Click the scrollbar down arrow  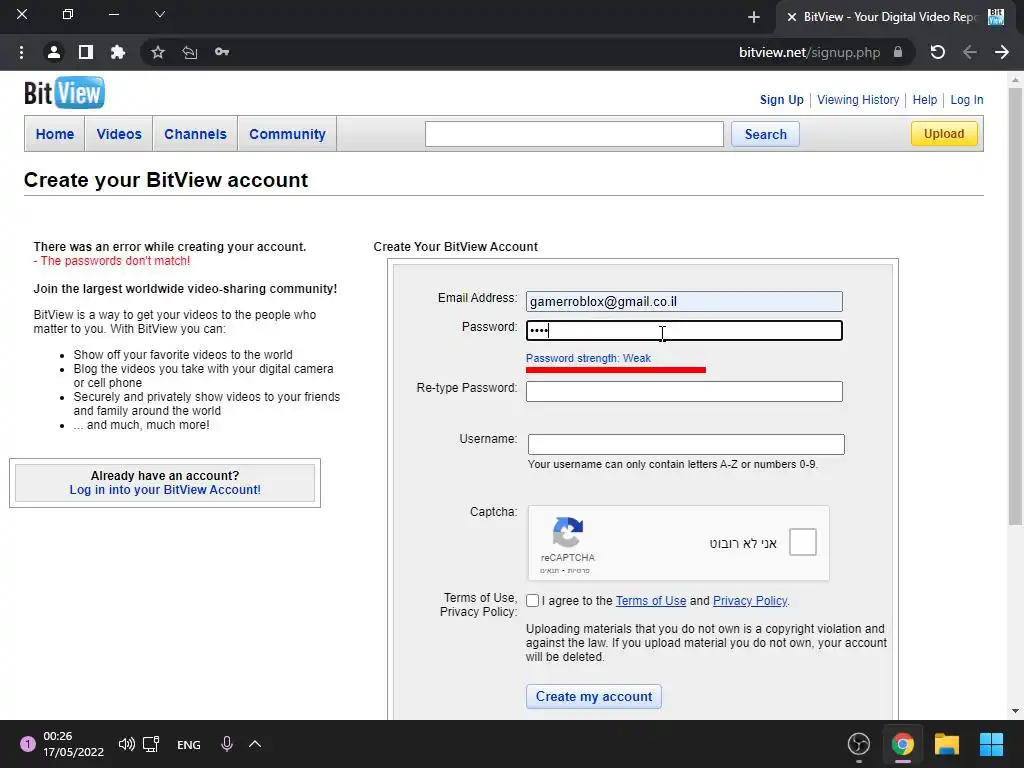coord(1015,711)
